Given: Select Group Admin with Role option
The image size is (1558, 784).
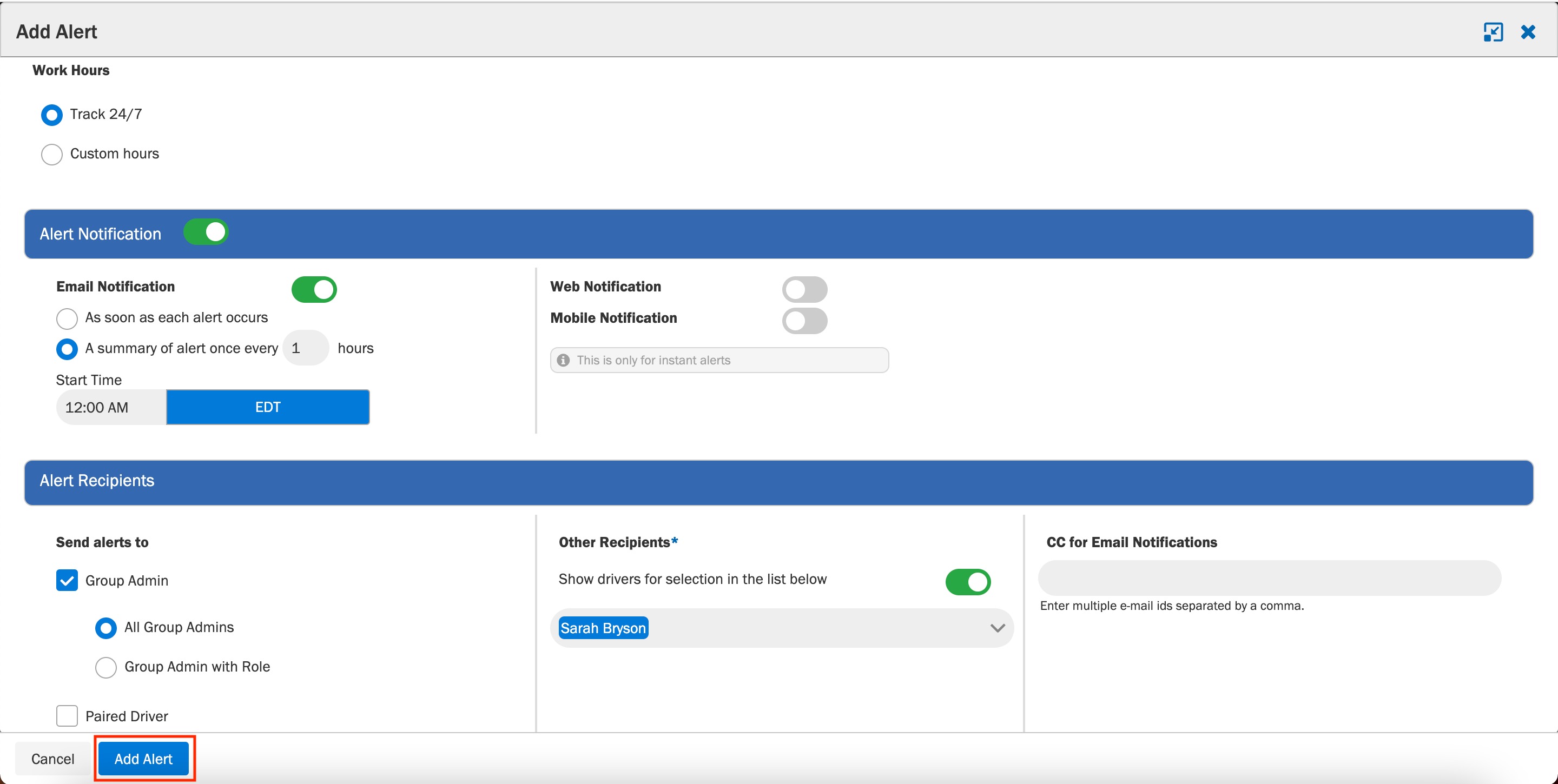Looking at the screenshot, I should pos(106,667).
